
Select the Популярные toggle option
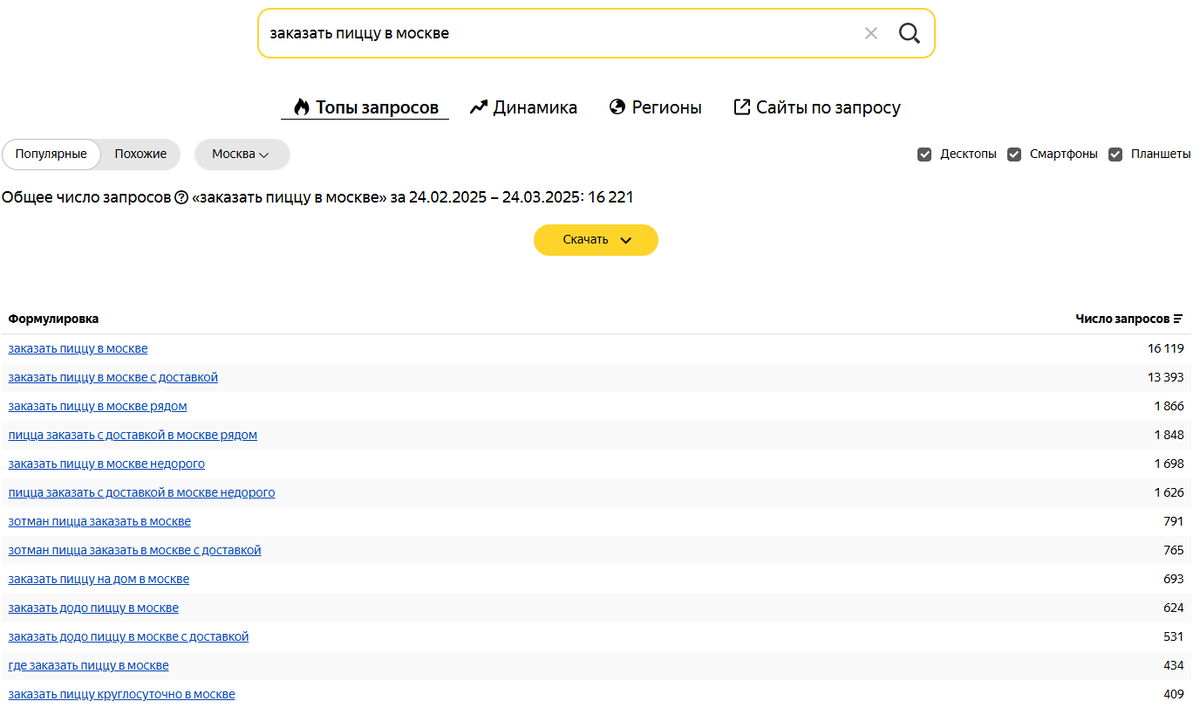pyautogui.click(x=51, y=154)
